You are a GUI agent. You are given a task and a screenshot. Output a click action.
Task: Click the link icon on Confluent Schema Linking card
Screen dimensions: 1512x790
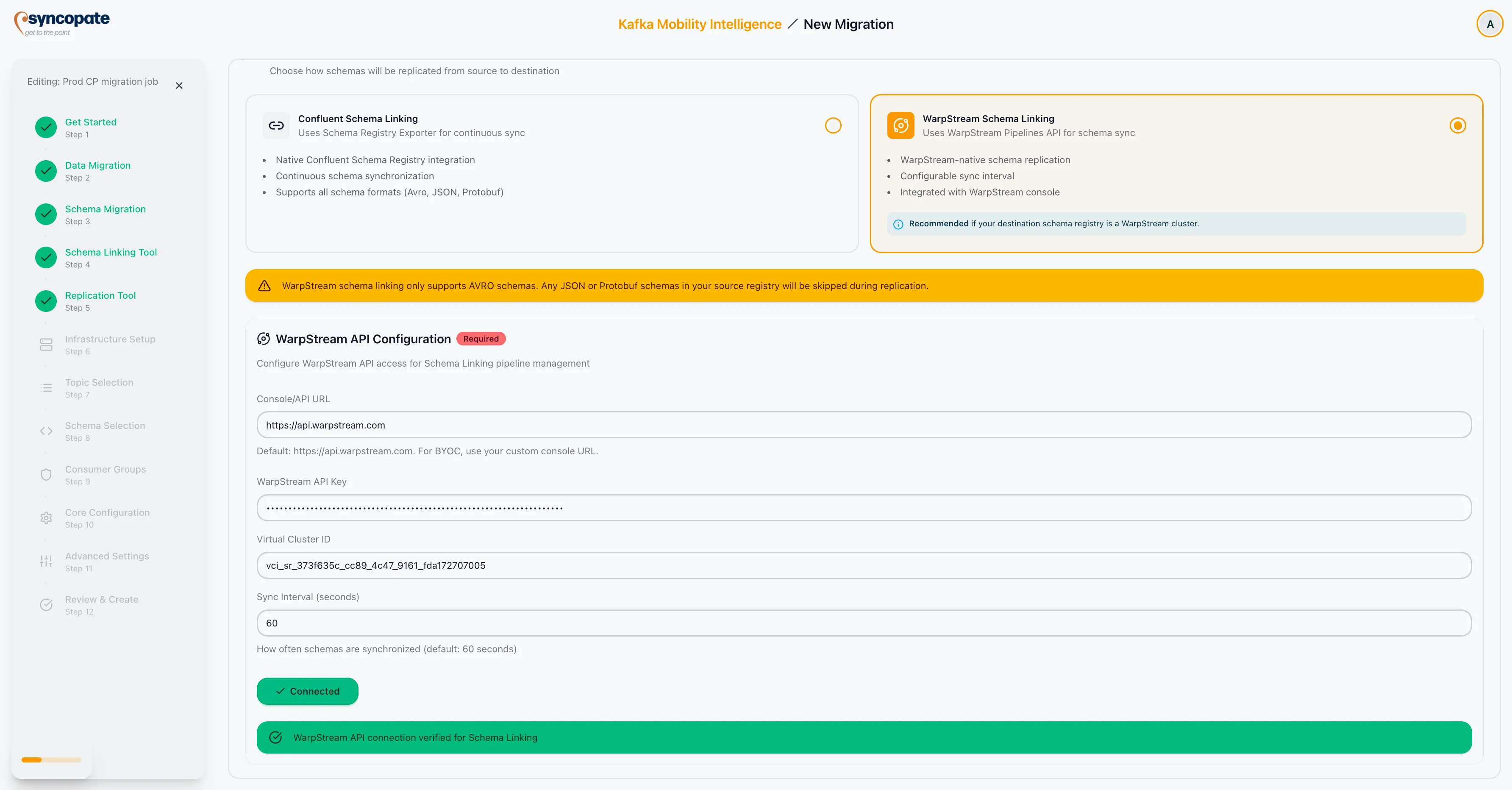point(276,125)
